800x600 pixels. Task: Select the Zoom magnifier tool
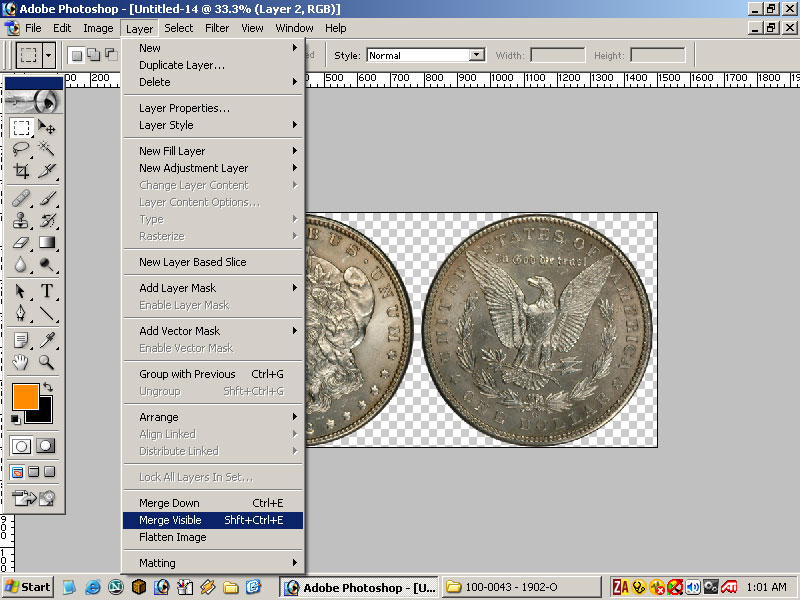(x=47, y=362)
